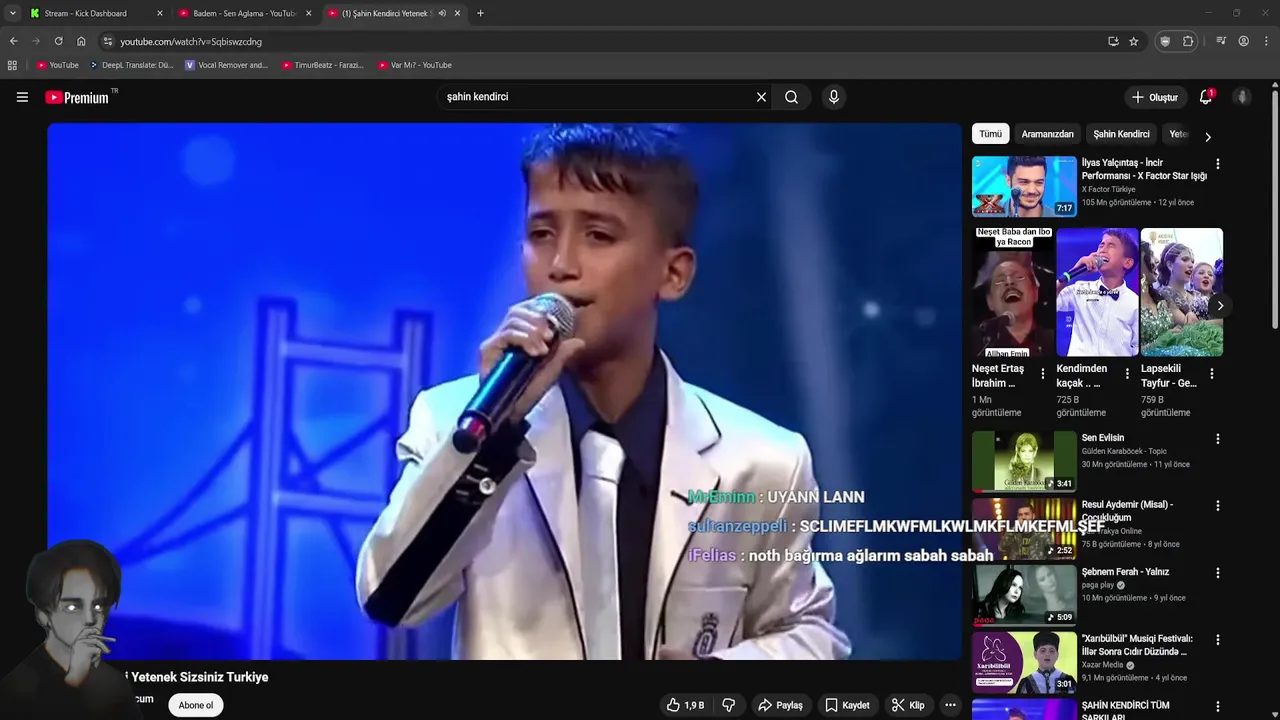This screenshot has height=720, width=1280.
Task: Open the bookmarks bar apps grid icon
Action: click(12, 65)
